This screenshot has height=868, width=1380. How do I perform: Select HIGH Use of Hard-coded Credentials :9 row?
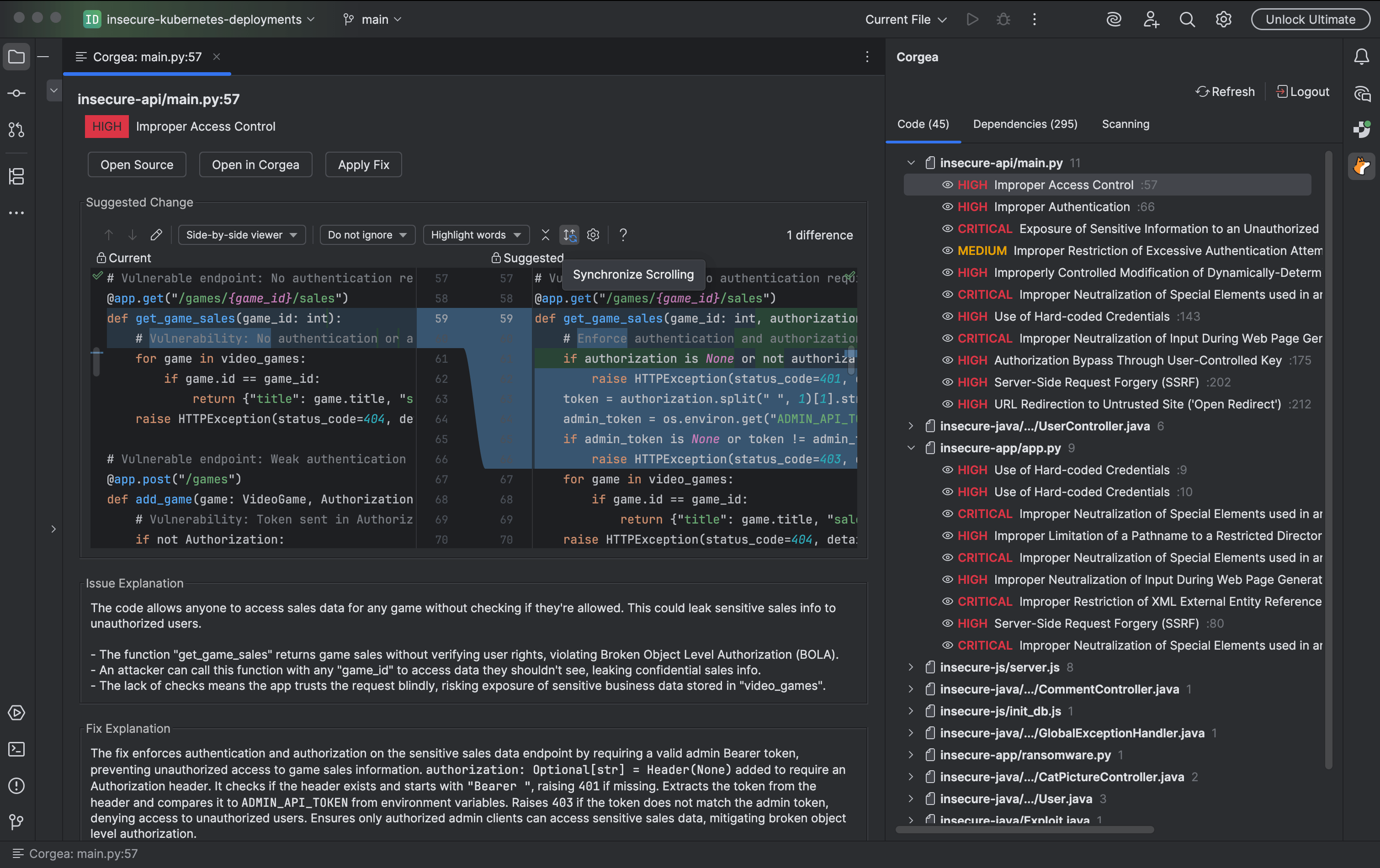[x=1107, y=470]
